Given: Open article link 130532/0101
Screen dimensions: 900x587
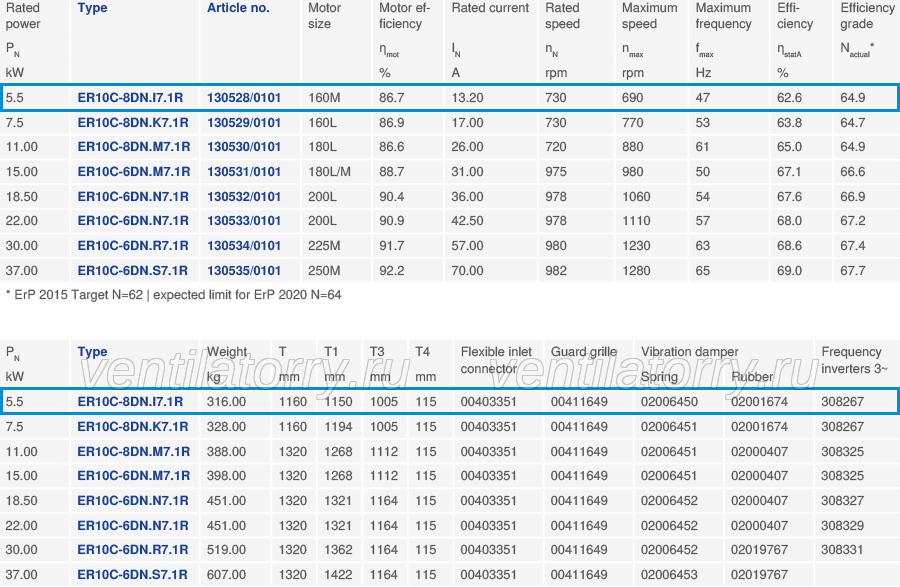Looking at the screenshot, I should [x=244, y=197].
